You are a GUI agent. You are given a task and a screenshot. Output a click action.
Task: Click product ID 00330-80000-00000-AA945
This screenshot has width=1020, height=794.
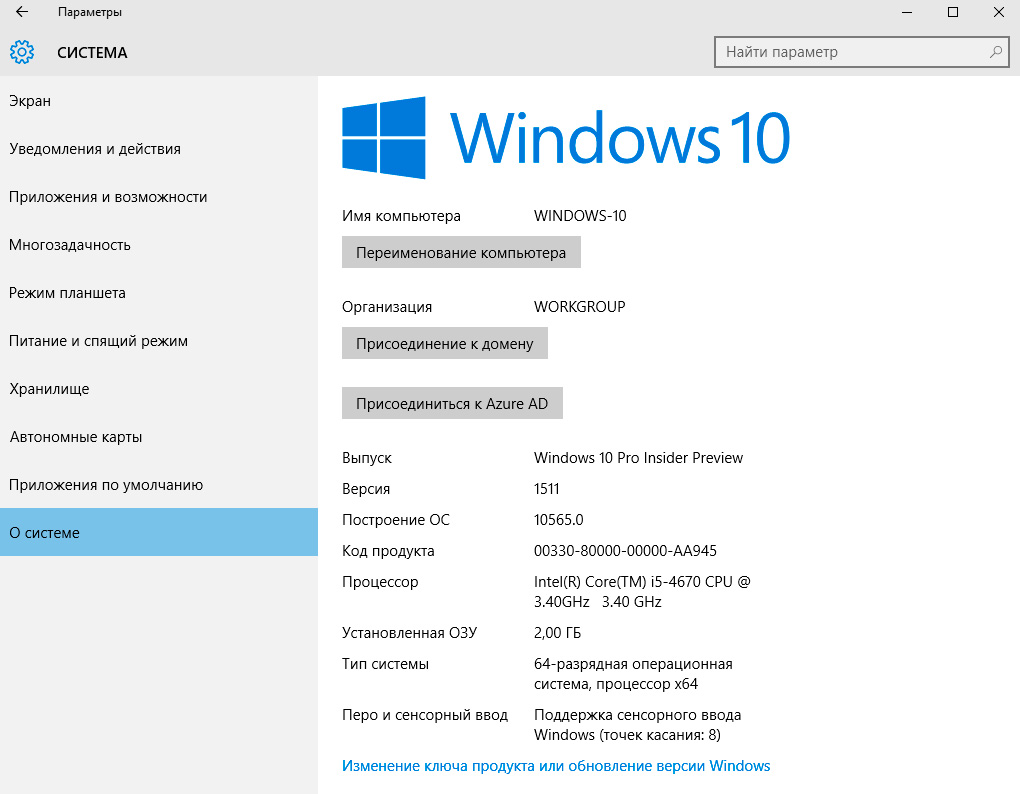(625, 551)
